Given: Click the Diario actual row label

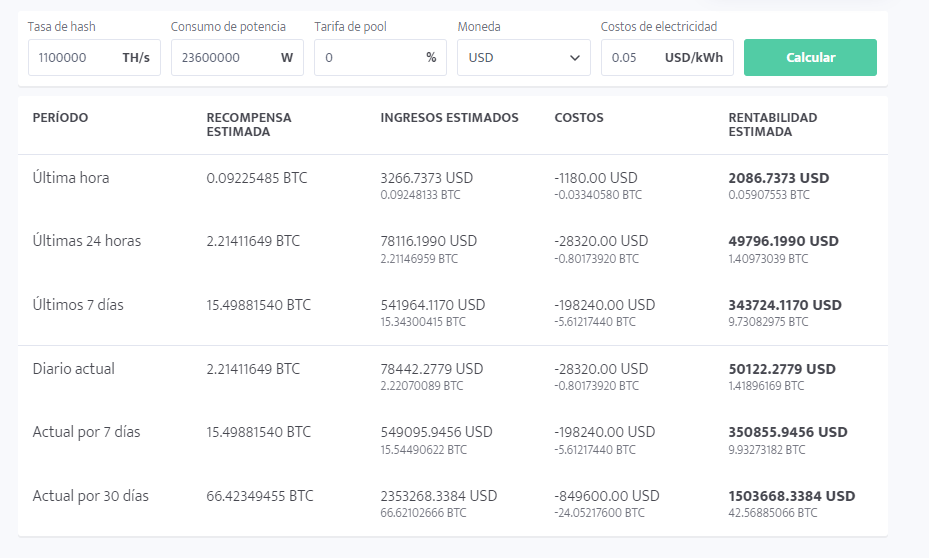Looking at the screenshot, I should pos(74,369).
